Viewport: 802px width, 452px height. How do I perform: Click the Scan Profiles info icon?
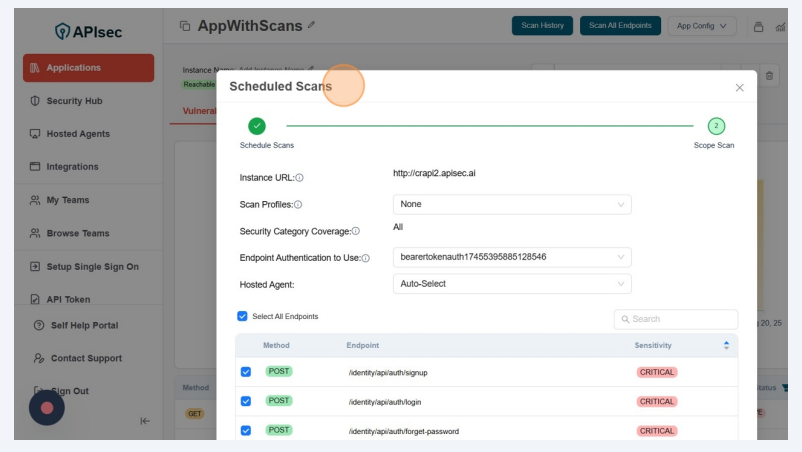click(298, 205)
